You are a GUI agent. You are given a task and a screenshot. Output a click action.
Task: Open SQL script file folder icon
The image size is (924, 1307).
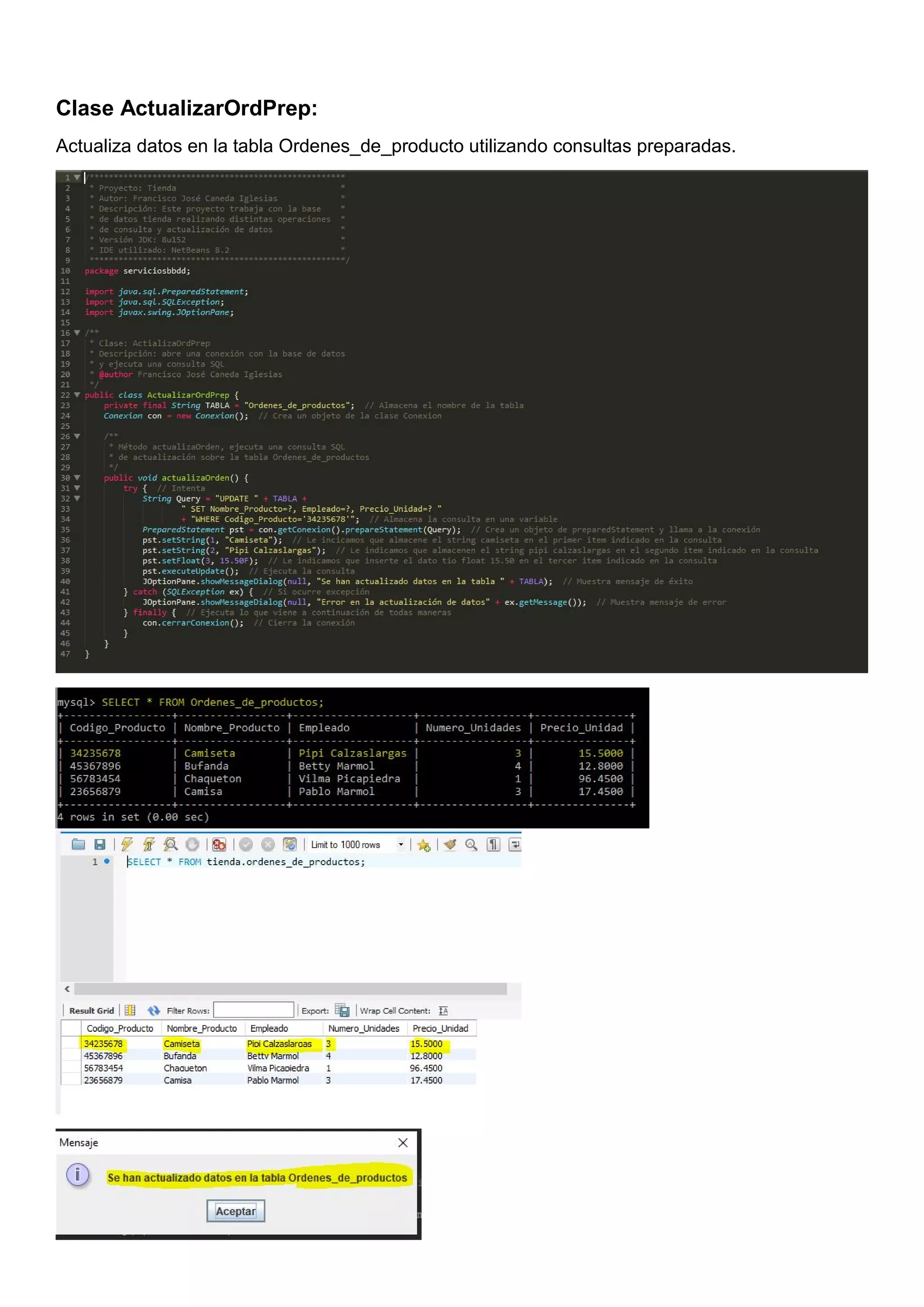tap(78, 845)
